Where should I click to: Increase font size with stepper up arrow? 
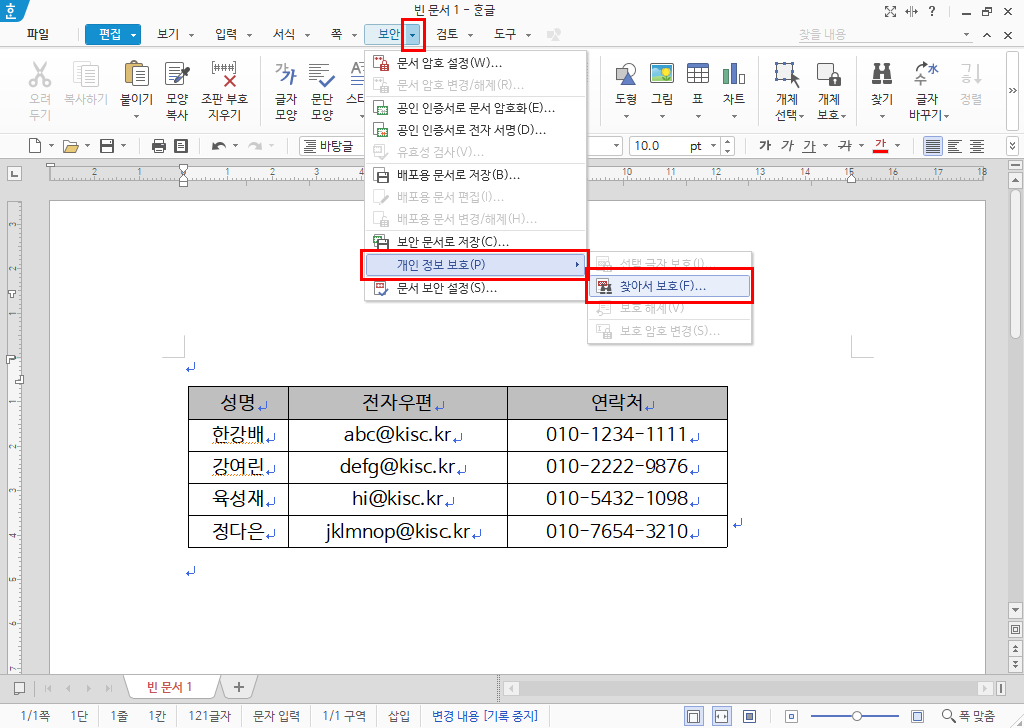pyautogui.click(x=728, y=142)
